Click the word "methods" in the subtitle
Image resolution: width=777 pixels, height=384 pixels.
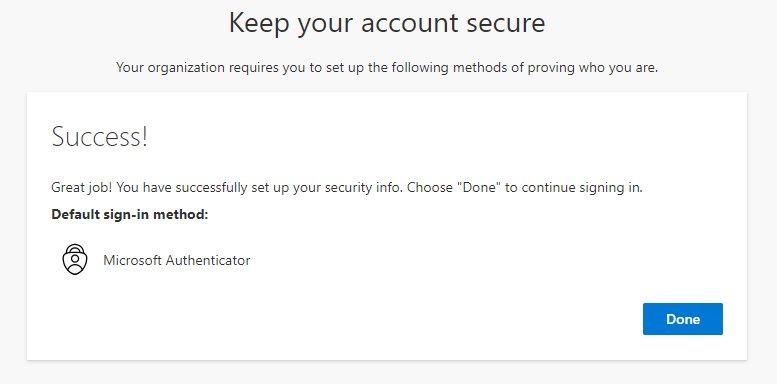point(478,67)
